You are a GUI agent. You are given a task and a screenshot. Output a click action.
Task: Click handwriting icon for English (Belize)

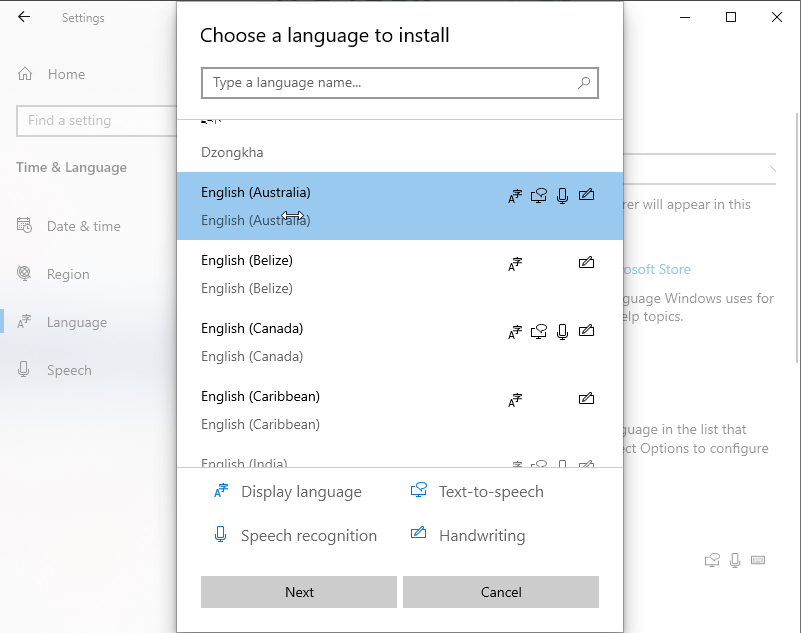pyautogui.click(x=586, y=263)
